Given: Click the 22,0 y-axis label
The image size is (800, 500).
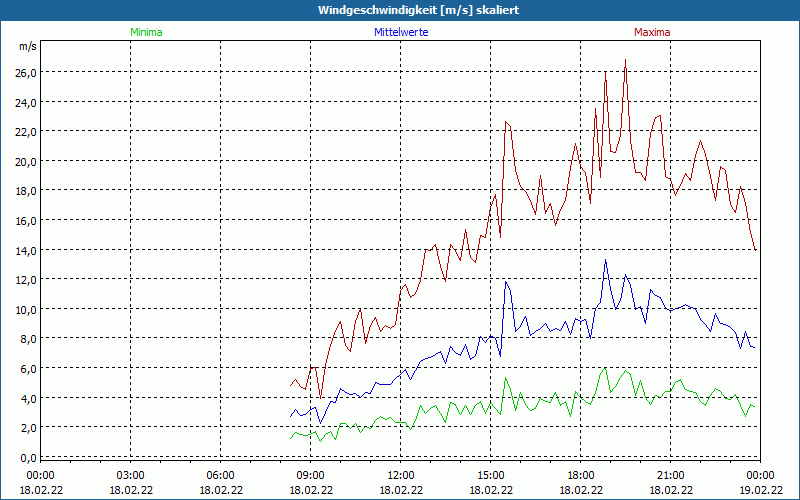Looking at the screenshot, I should [27, 132].
